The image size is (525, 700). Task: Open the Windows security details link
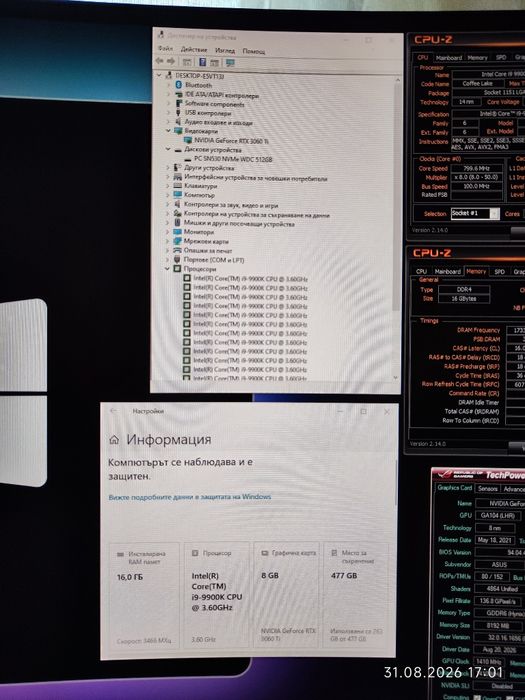(x=190, y=497)
